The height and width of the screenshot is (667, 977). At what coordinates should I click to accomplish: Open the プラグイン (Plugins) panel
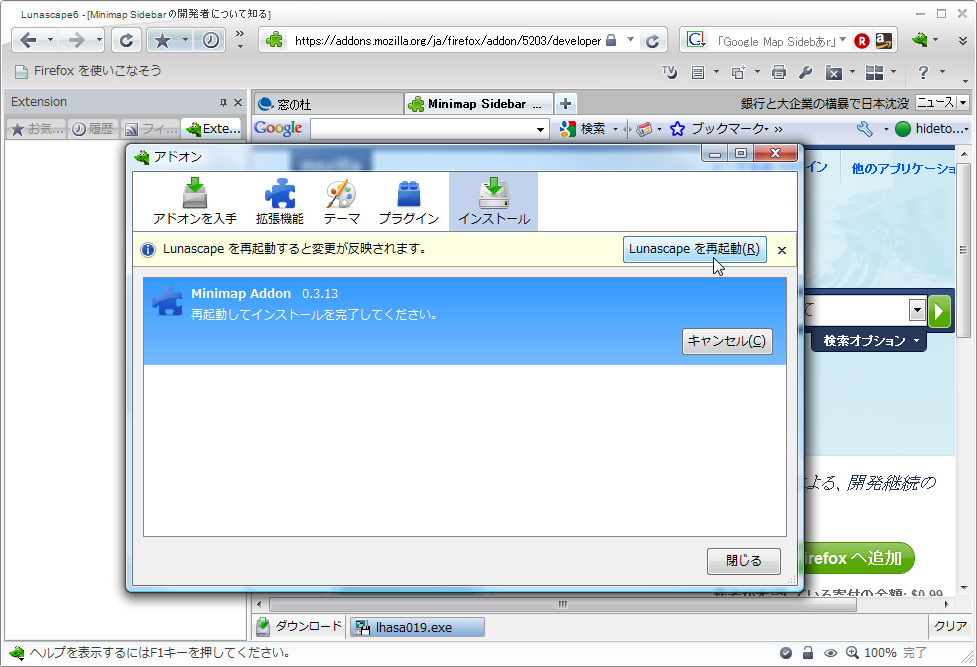408,200
